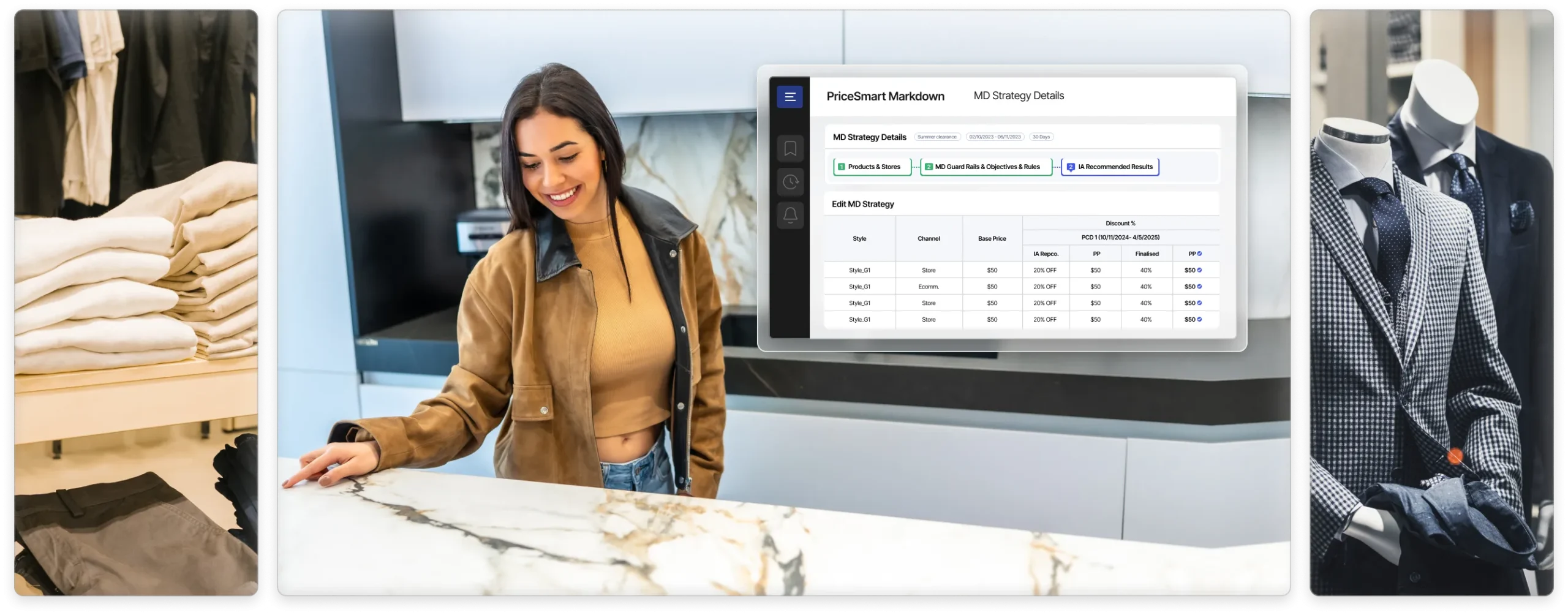This screenshot has height=615, width=1568.
Task: Open the Summer clearance tag selector
Action: (937, 137)
